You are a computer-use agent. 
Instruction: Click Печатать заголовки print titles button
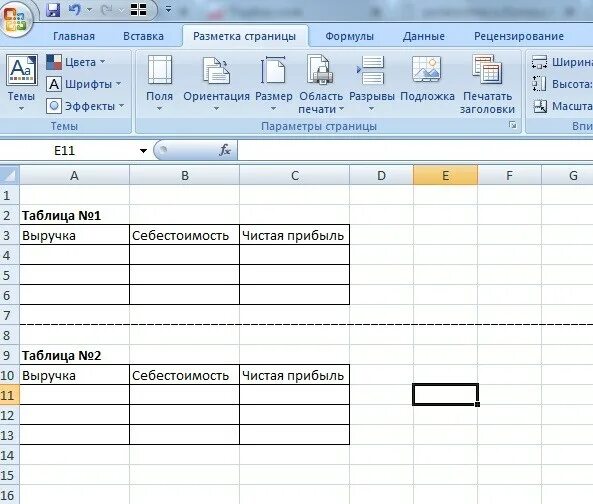pos(487,84)
